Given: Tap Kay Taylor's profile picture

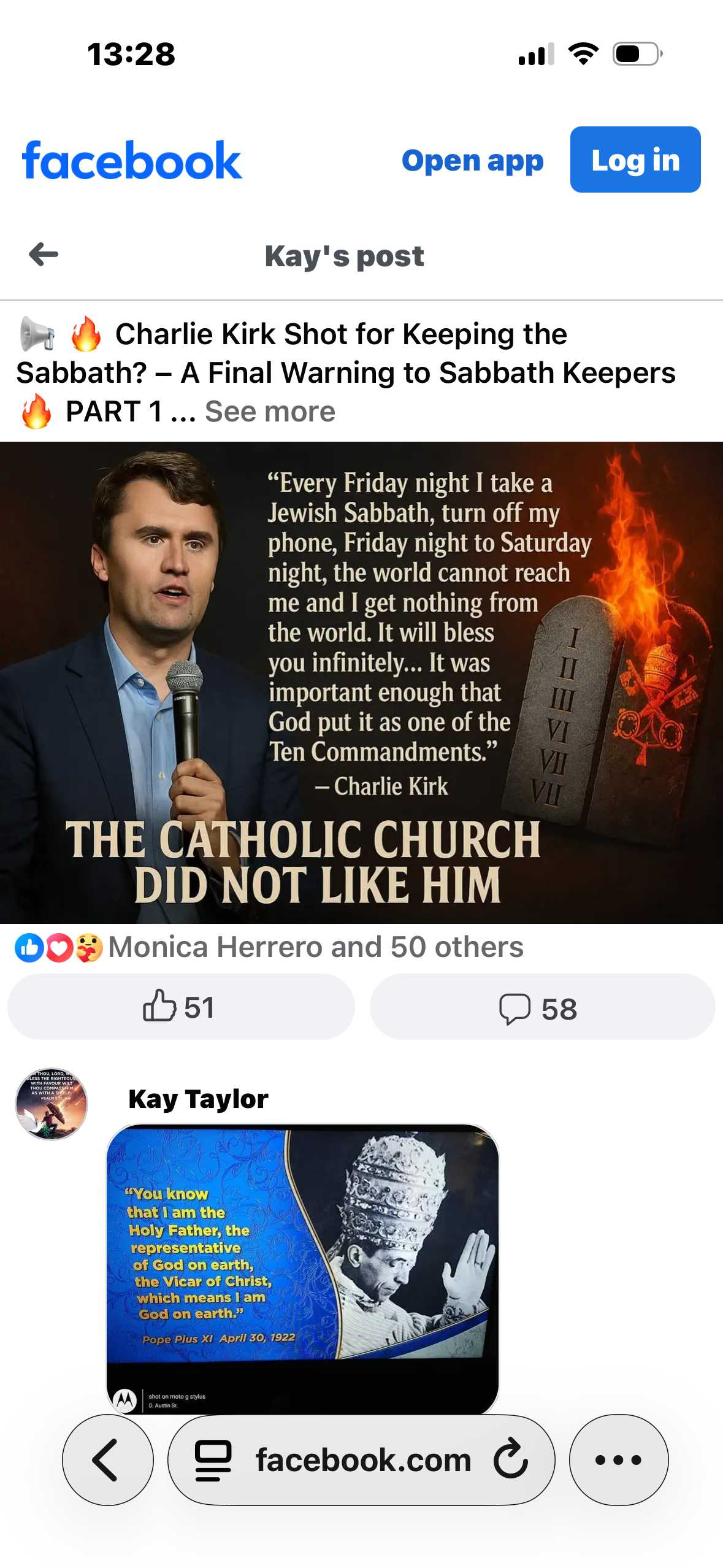Looking at the screenshot, I should (x=52, y=1104).
